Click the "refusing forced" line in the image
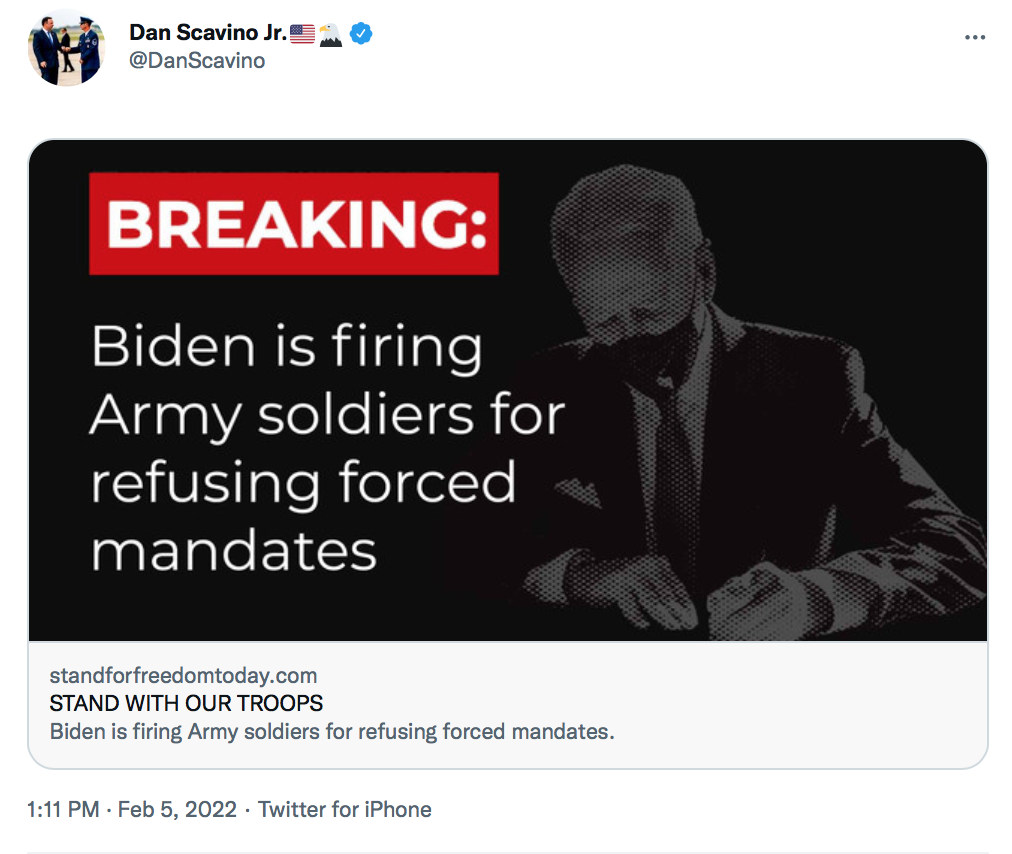 [x=303, y=483]
